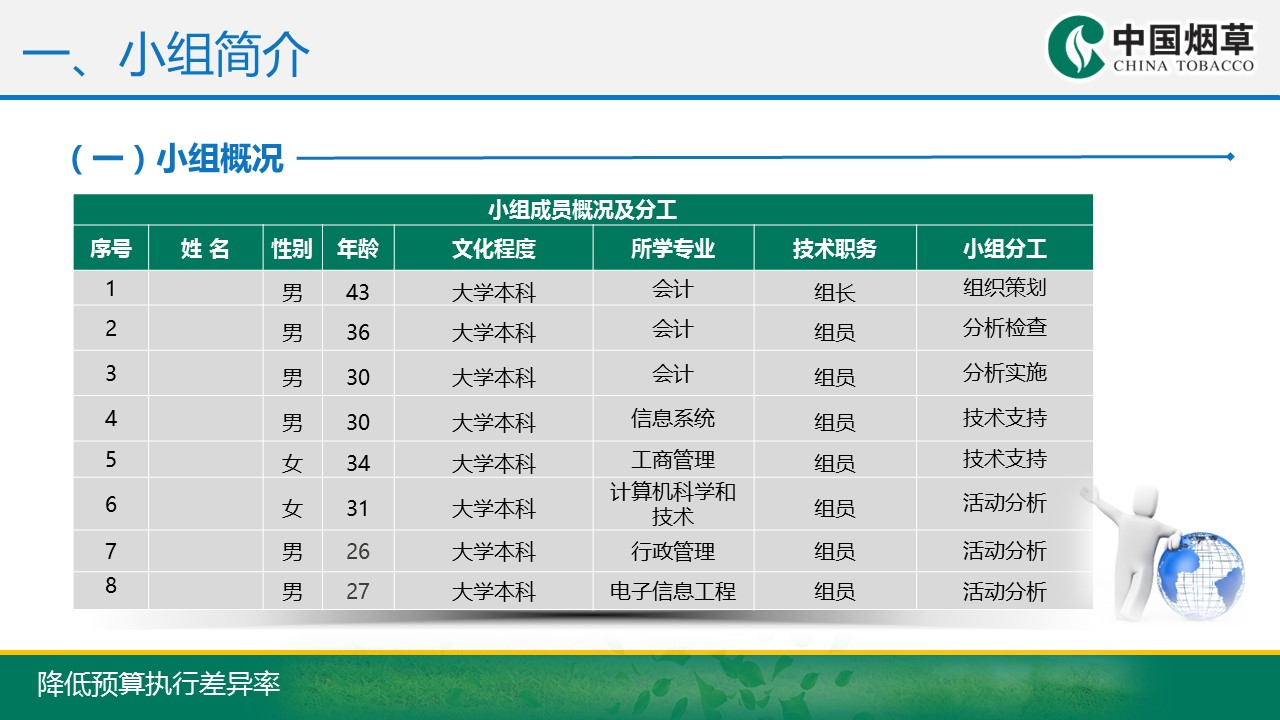Click the 小组分工 column header
This screenshot has height=720, width=1280.
click(1004, 249)
